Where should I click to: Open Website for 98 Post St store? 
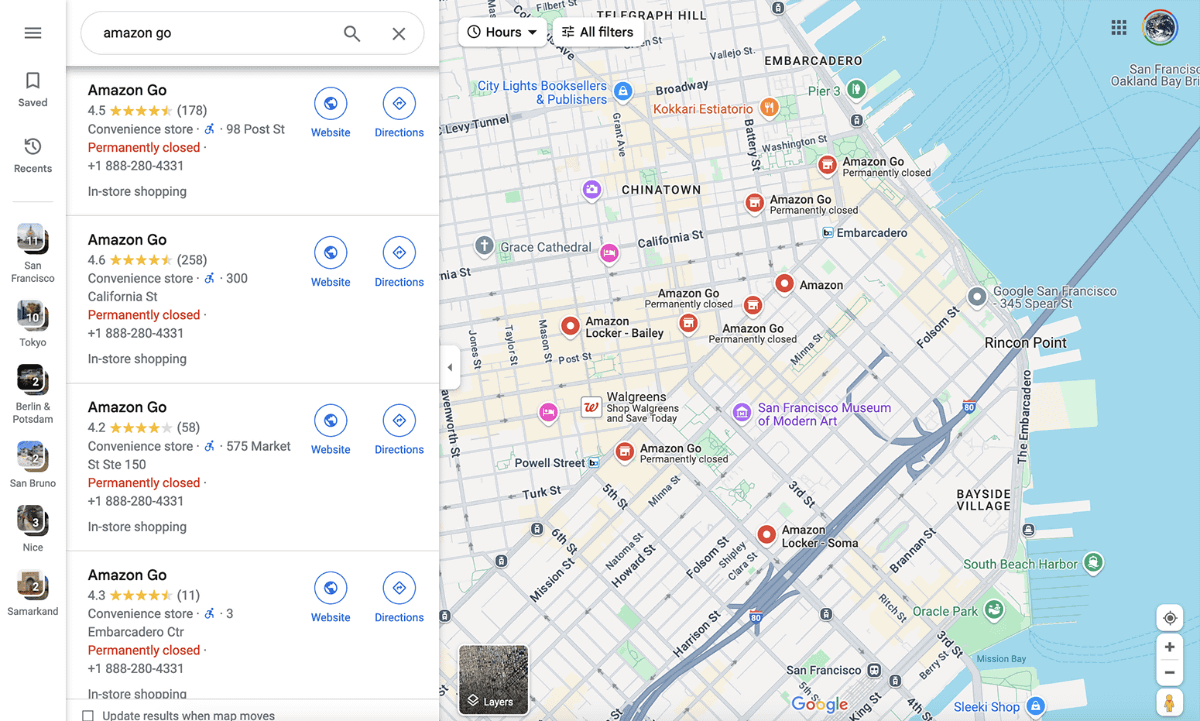330,113
